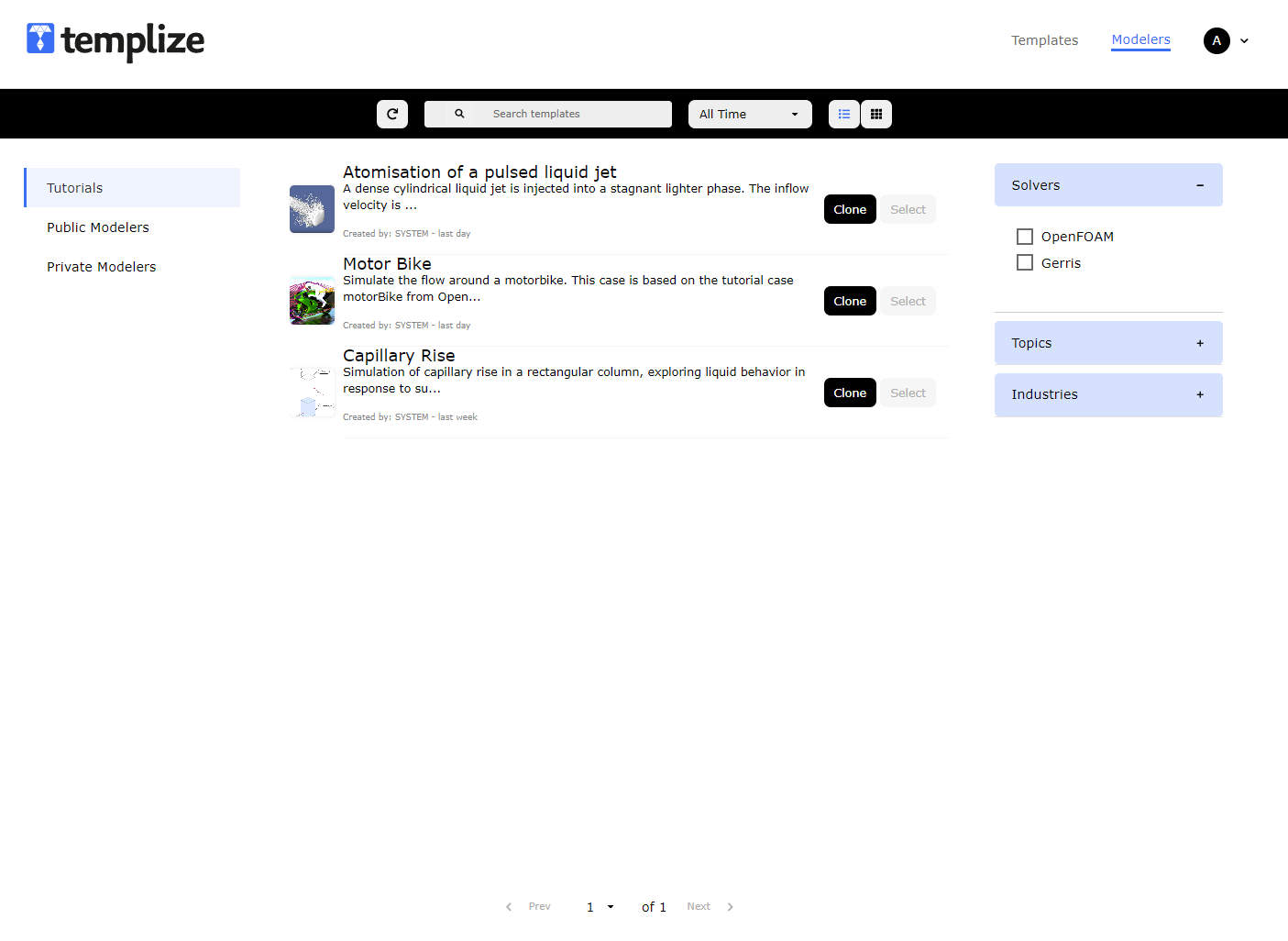Open Motor Bike thumbnail
Image resolution: width=1288 pixels, height=941 pixels.
point(312,301)
